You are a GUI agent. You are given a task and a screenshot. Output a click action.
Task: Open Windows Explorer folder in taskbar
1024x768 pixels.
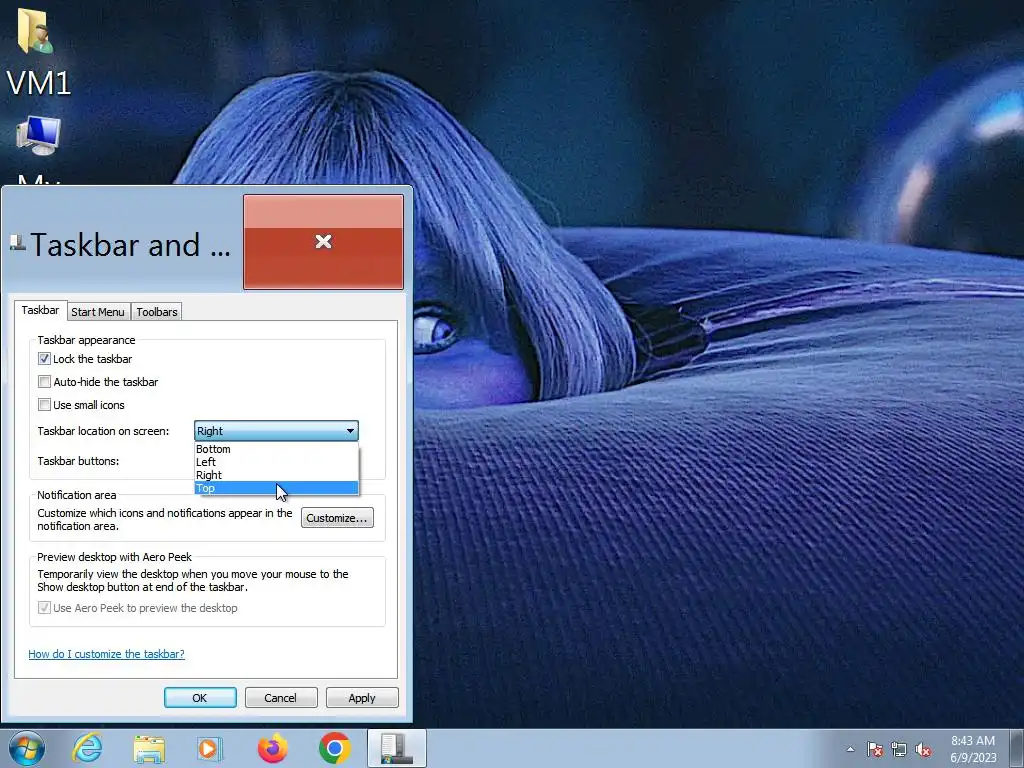pos(149,748)
